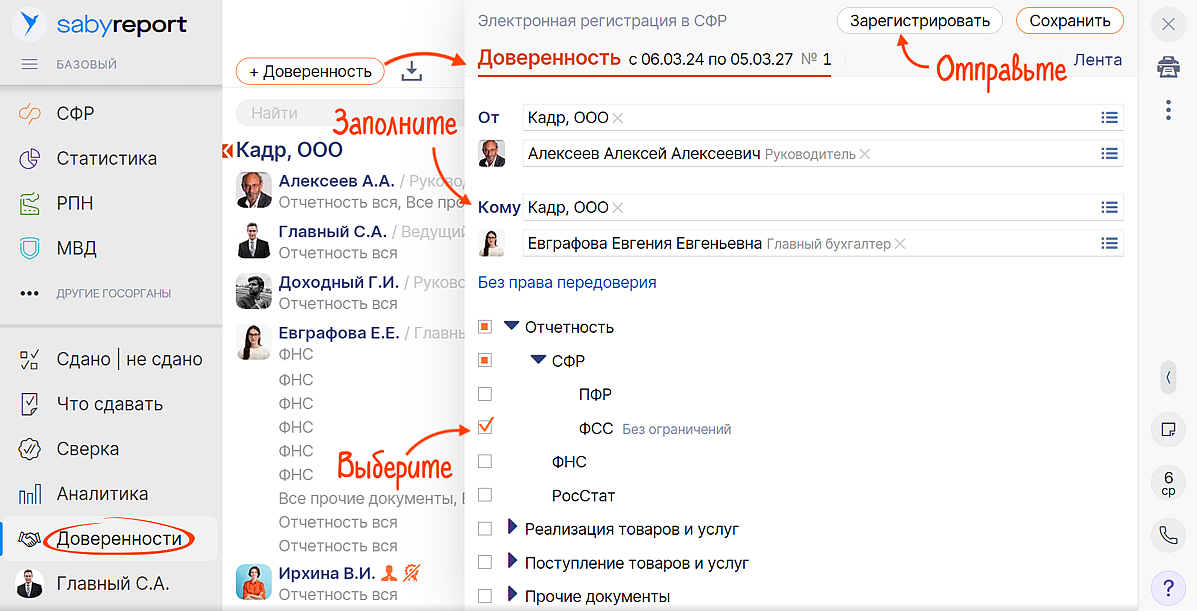Open the help question mark icon
This screenshot has height=611, width=1197.
[1168, 586]
